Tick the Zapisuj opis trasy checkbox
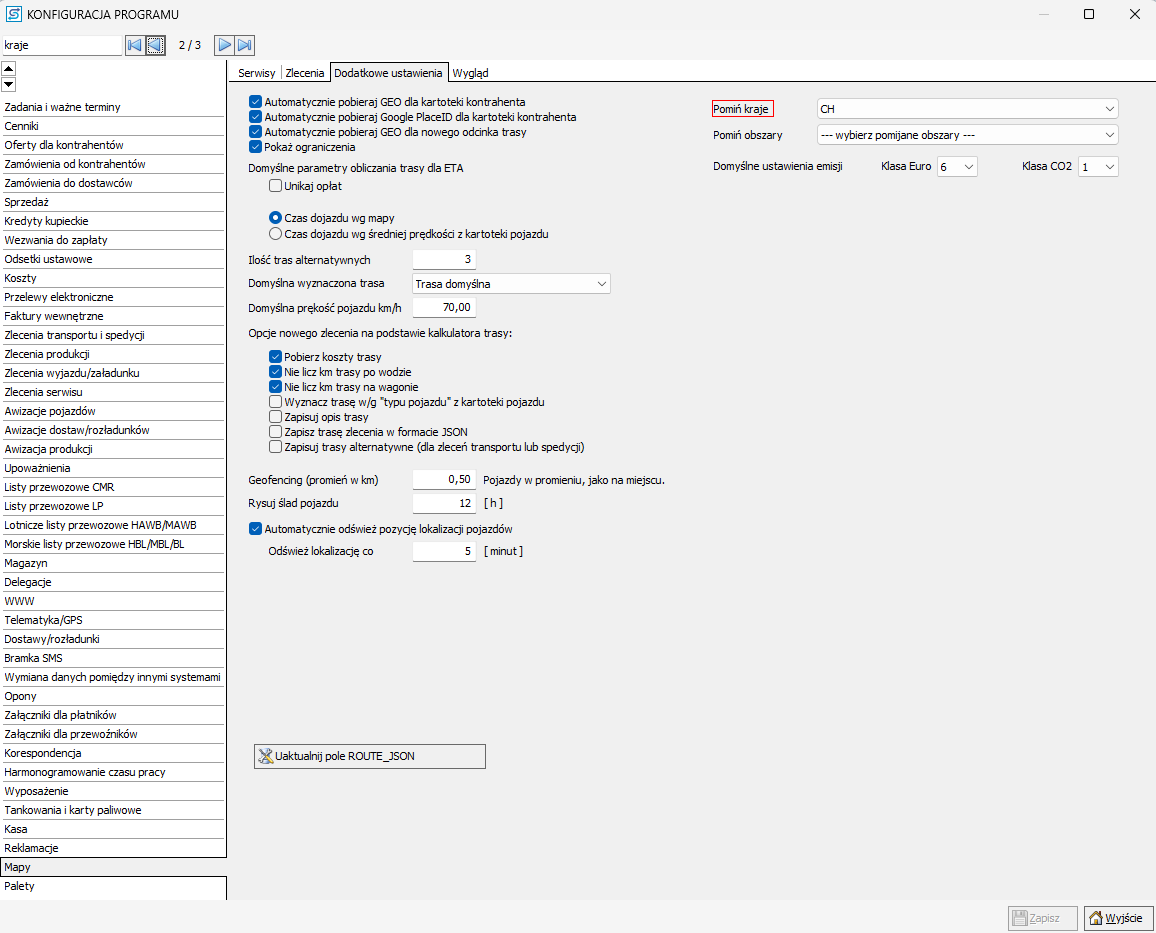 (x=275, y=417)
